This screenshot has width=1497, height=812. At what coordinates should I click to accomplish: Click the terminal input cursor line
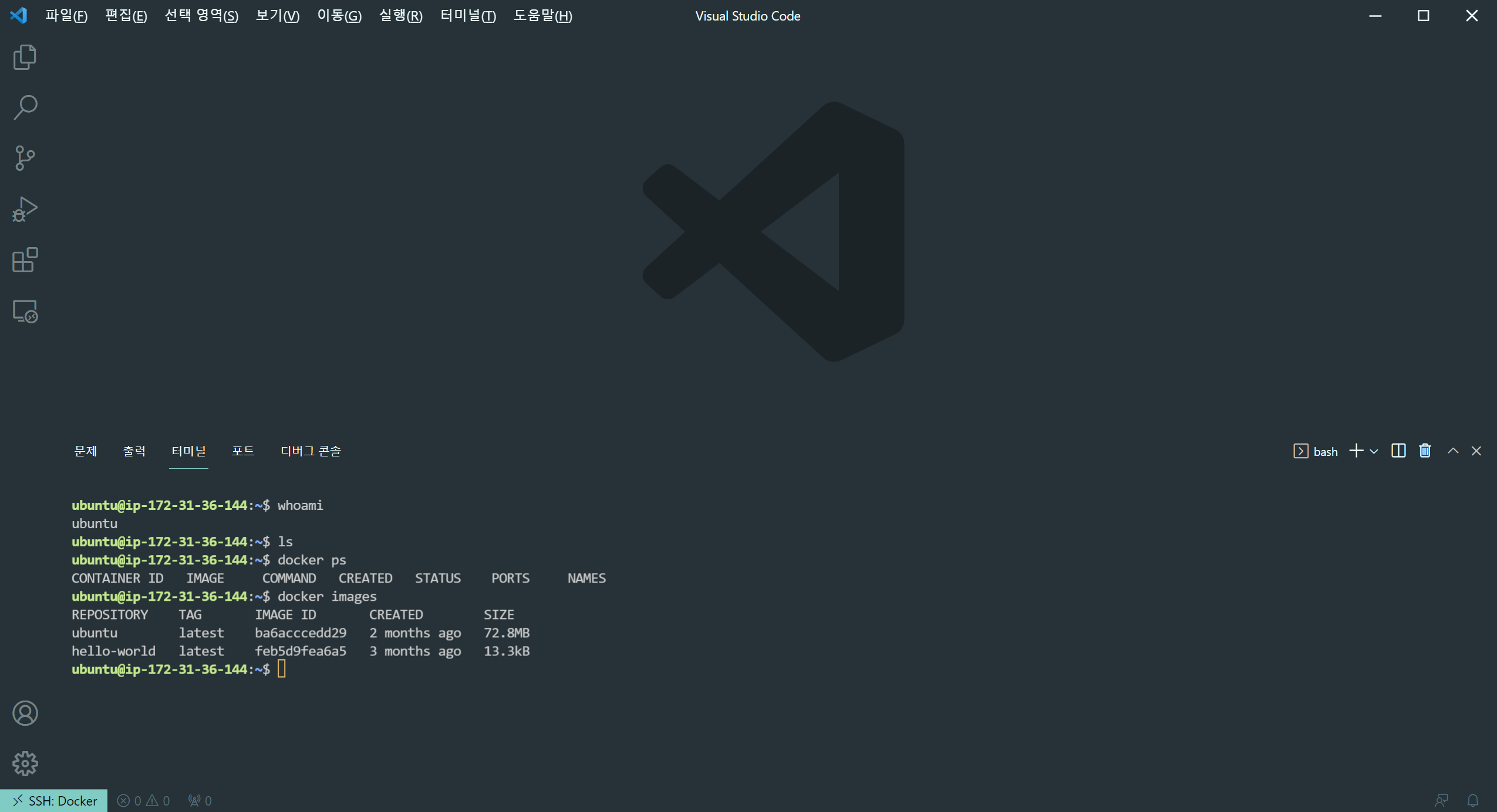point(282,669)
